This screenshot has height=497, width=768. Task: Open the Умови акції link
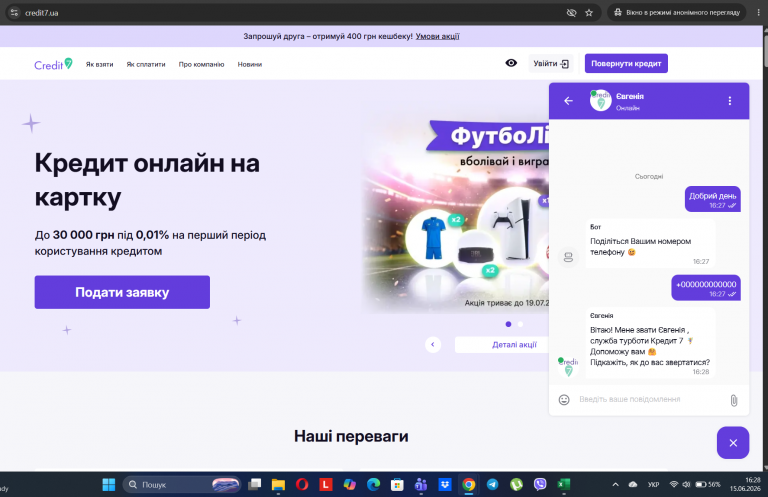437,36
